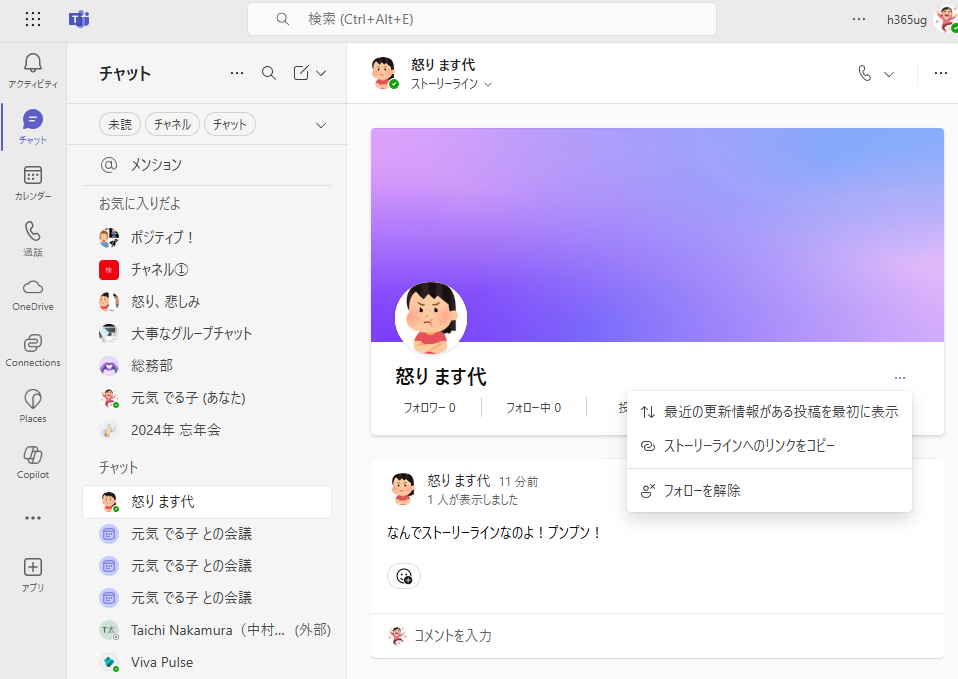Click settings ellipsis next to h365ug

(x=859, y=20)
